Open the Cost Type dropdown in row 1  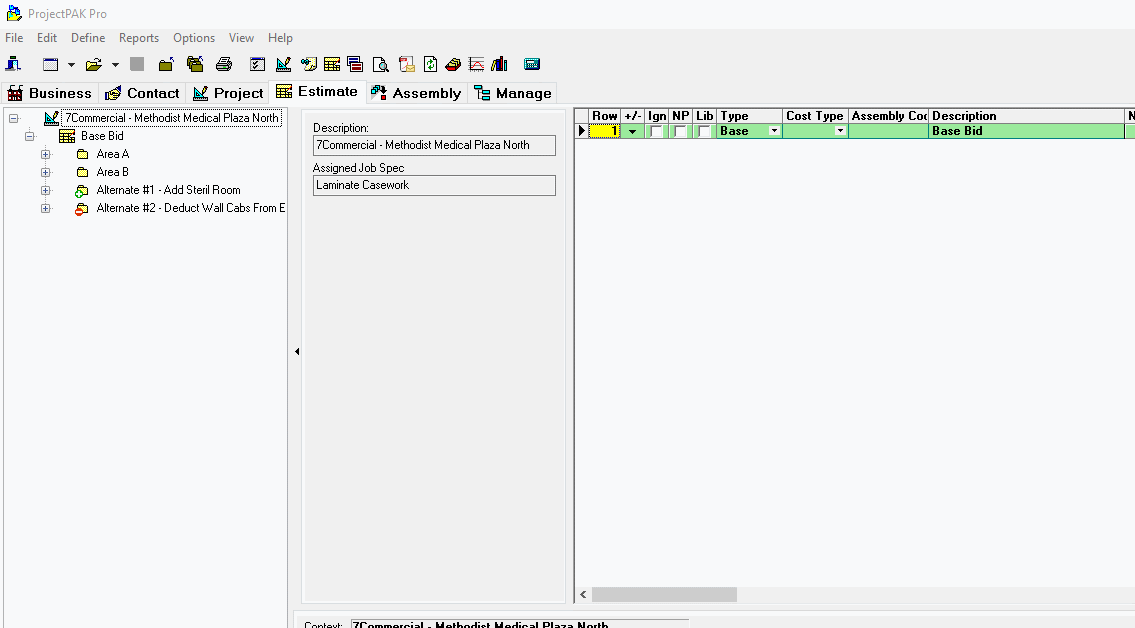tap(840, 132)
